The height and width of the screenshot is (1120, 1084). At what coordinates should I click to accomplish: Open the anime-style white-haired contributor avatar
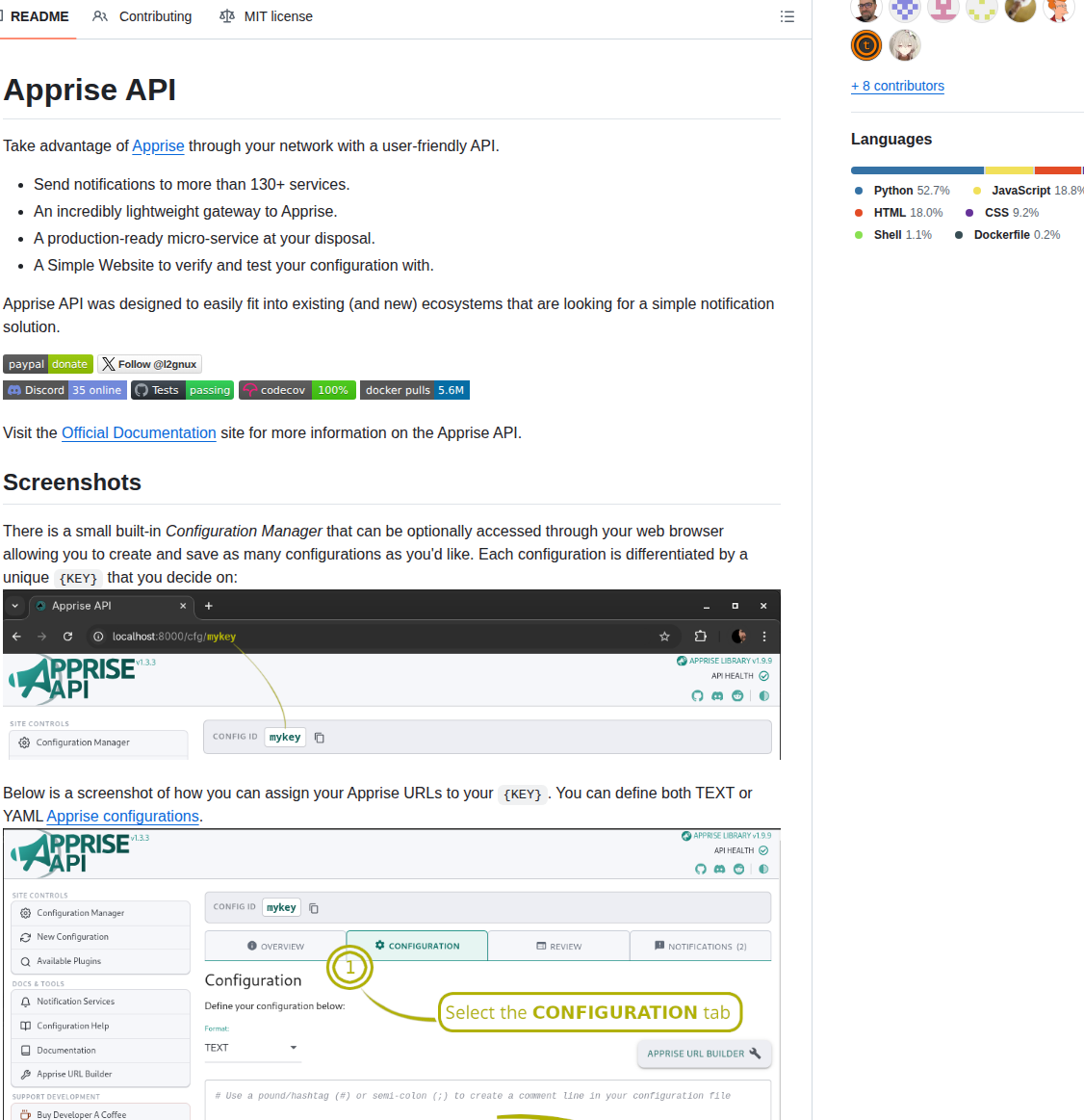[x=905, y=45]
